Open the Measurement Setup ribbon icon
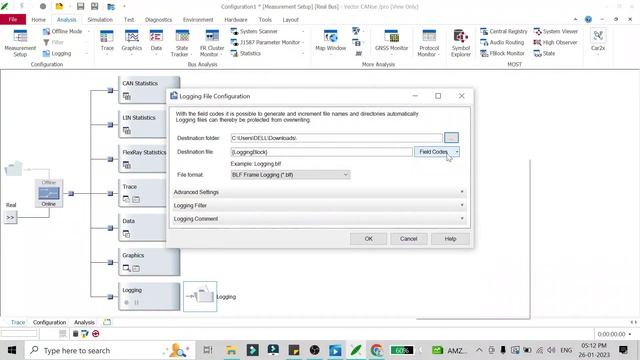Screen dimensions: 640x360 20,43
